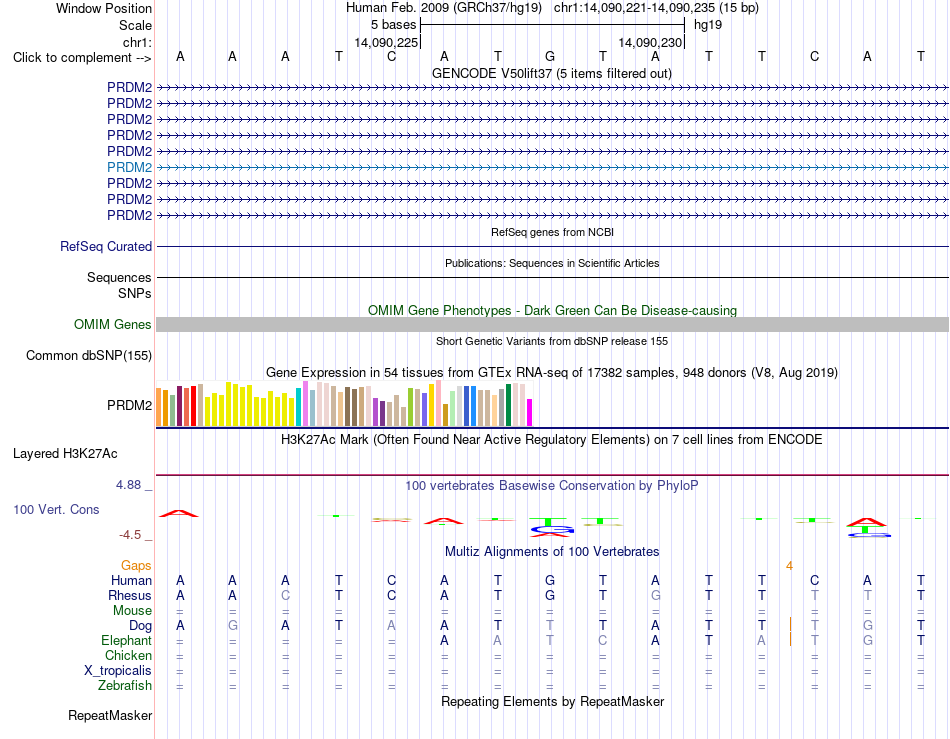Viewport: 950px width, 739px height.
Task: Click the Sequences track label
Action: click(119, 277)
